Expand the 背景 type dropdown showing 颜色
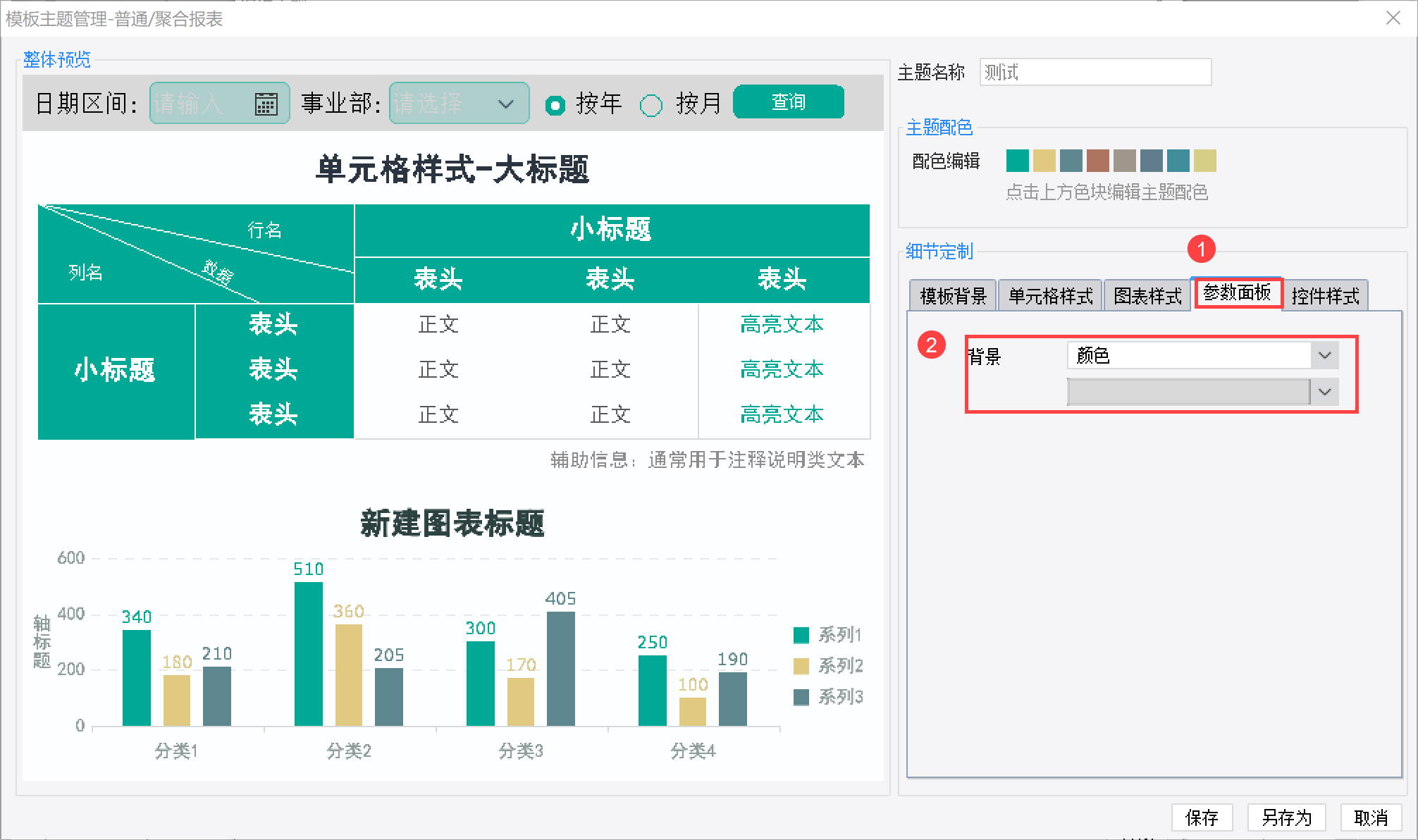This screenshot has width=1418, height=840. tap(1324, 355)
